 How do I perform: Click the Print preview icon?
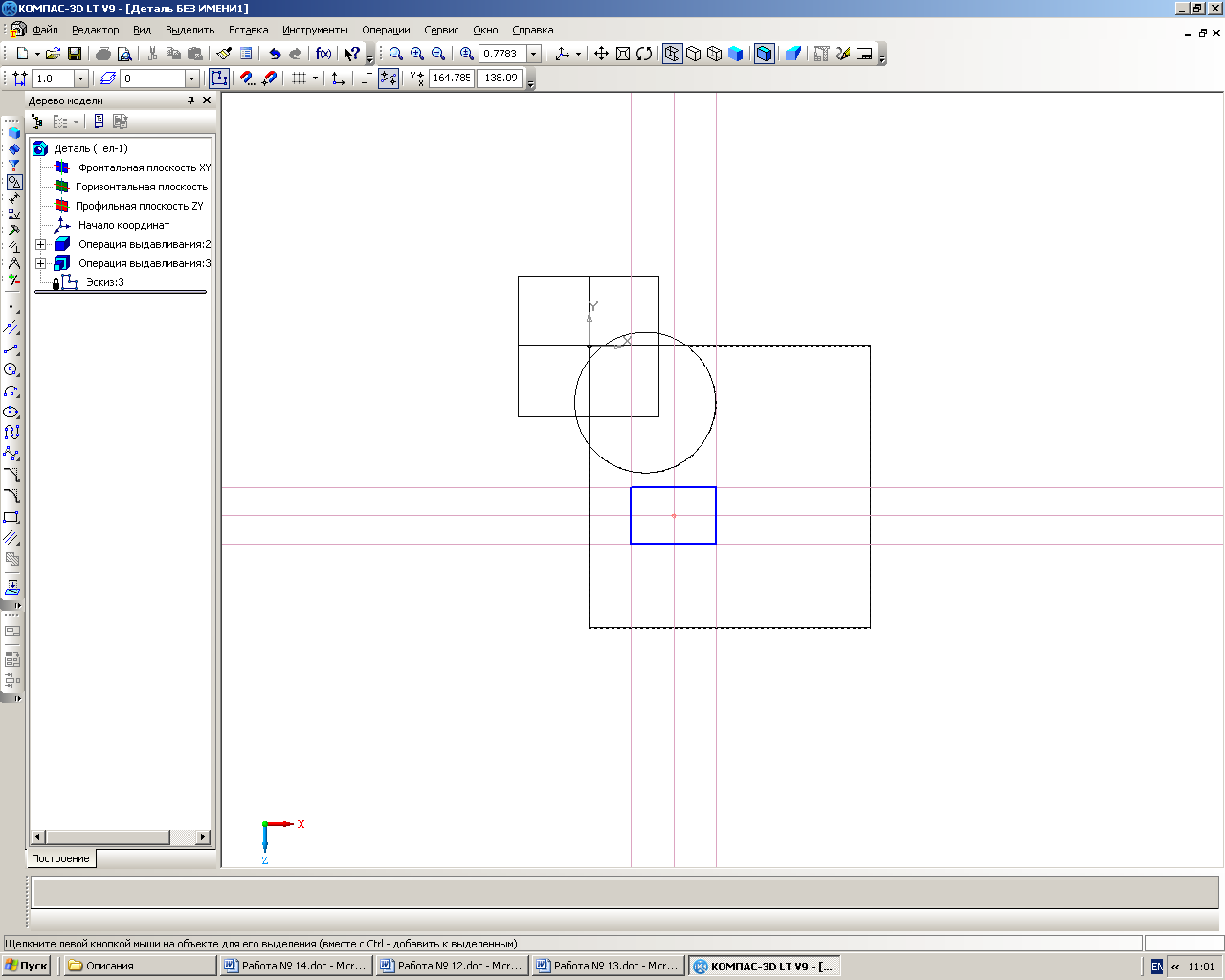click(124, 54)
